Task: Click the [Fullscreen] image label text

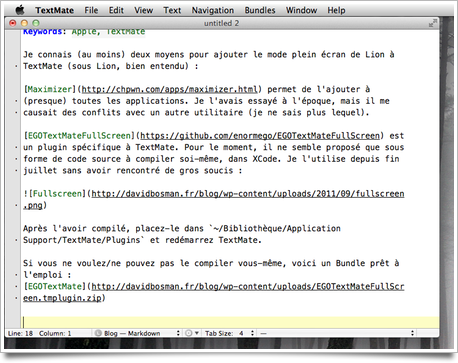Action: pyautogui.click(x=57, y=194)
